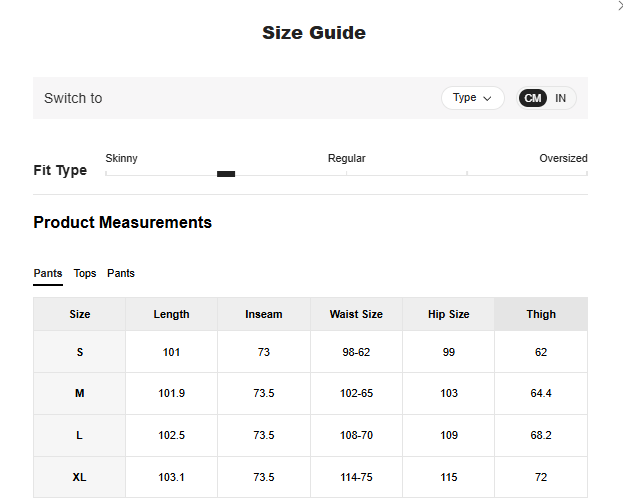Click the Thigh column header

pos(541,314)
